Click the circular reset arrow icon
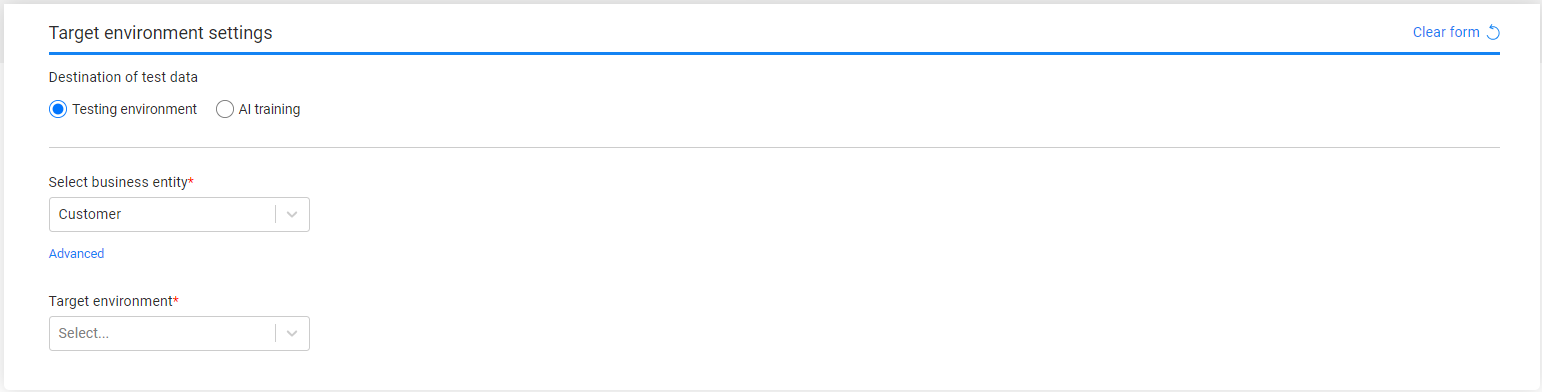Screen dimensions: 1542x392 (x=1493, y=32)
